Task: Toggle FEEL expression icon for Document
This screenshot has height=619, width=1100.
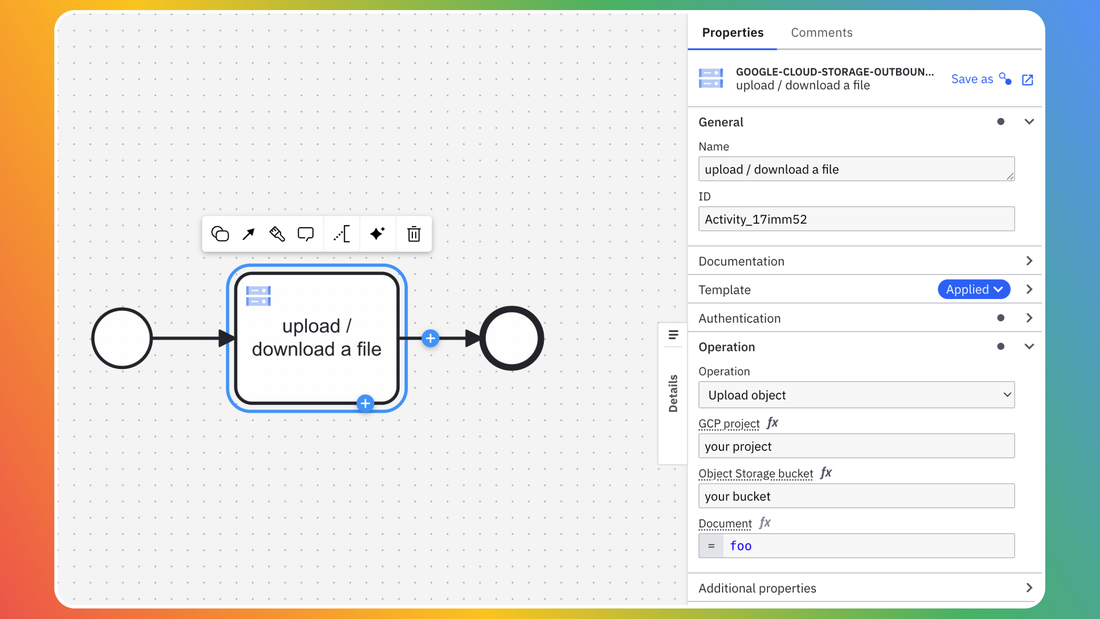Action: pyautogui.click(x=765, y=522)
